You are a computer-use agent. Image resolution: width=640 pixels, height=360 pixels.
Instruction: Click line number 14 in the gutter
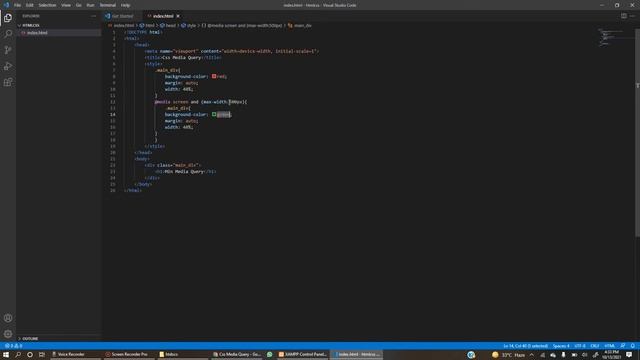pyautogui.click(x=112, y=114)
